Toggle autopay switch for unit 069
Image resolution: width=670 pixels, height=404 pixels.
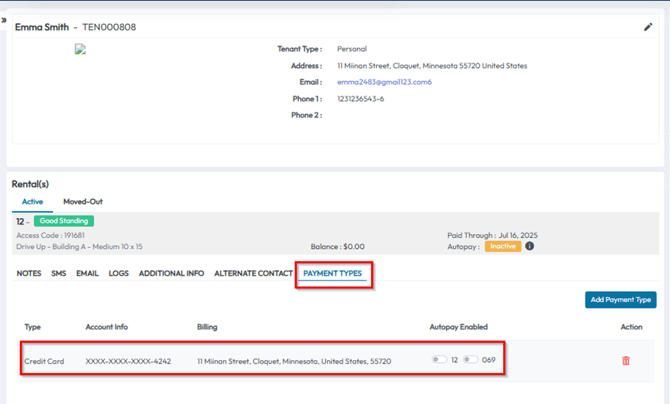tap(470, 360)
